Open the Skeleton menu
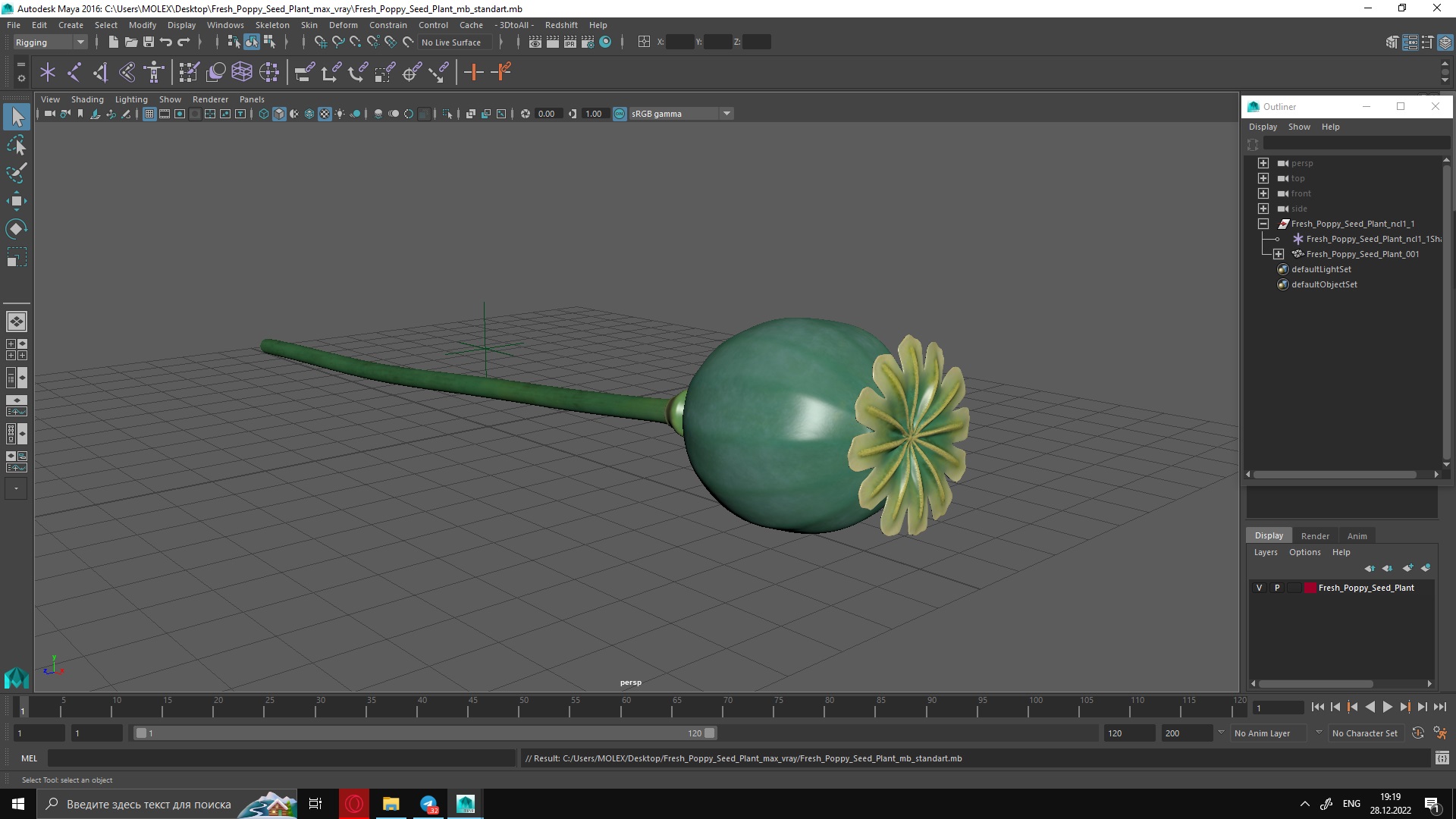Screen dimensions: 1456x819 pos(272,25)
